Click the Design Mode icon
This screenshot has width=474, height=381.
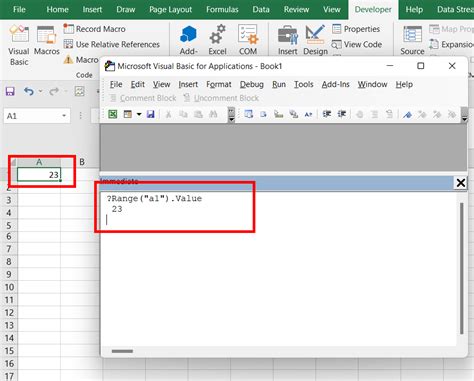[x=315, y=34]
